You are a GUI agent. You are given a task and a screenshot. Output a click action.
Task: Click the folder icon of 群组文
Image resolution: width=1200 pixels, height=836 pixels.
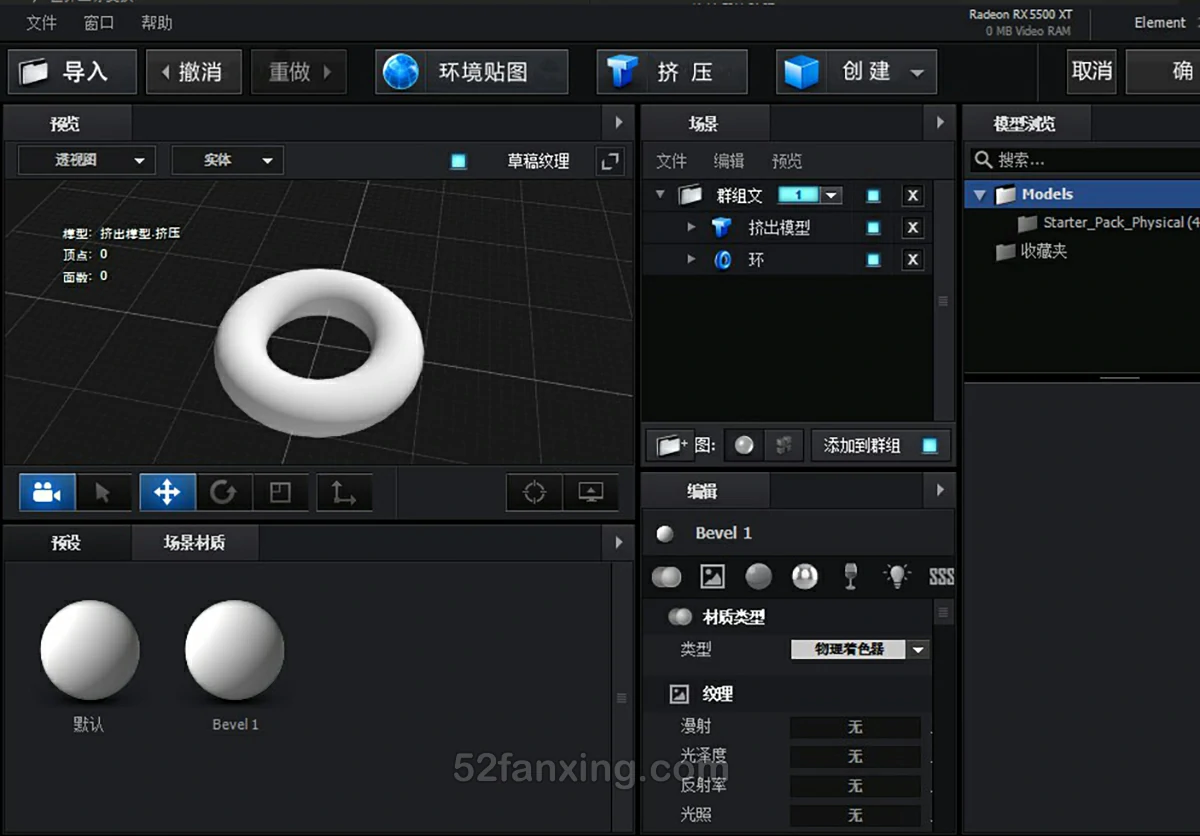click(x=690, y=195)
